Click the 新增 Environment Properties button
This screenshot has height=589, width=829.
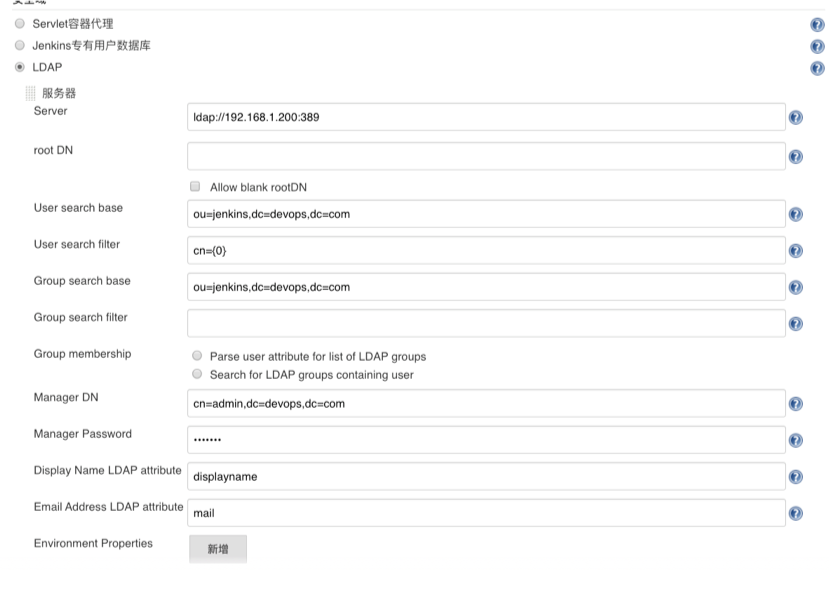217,549
